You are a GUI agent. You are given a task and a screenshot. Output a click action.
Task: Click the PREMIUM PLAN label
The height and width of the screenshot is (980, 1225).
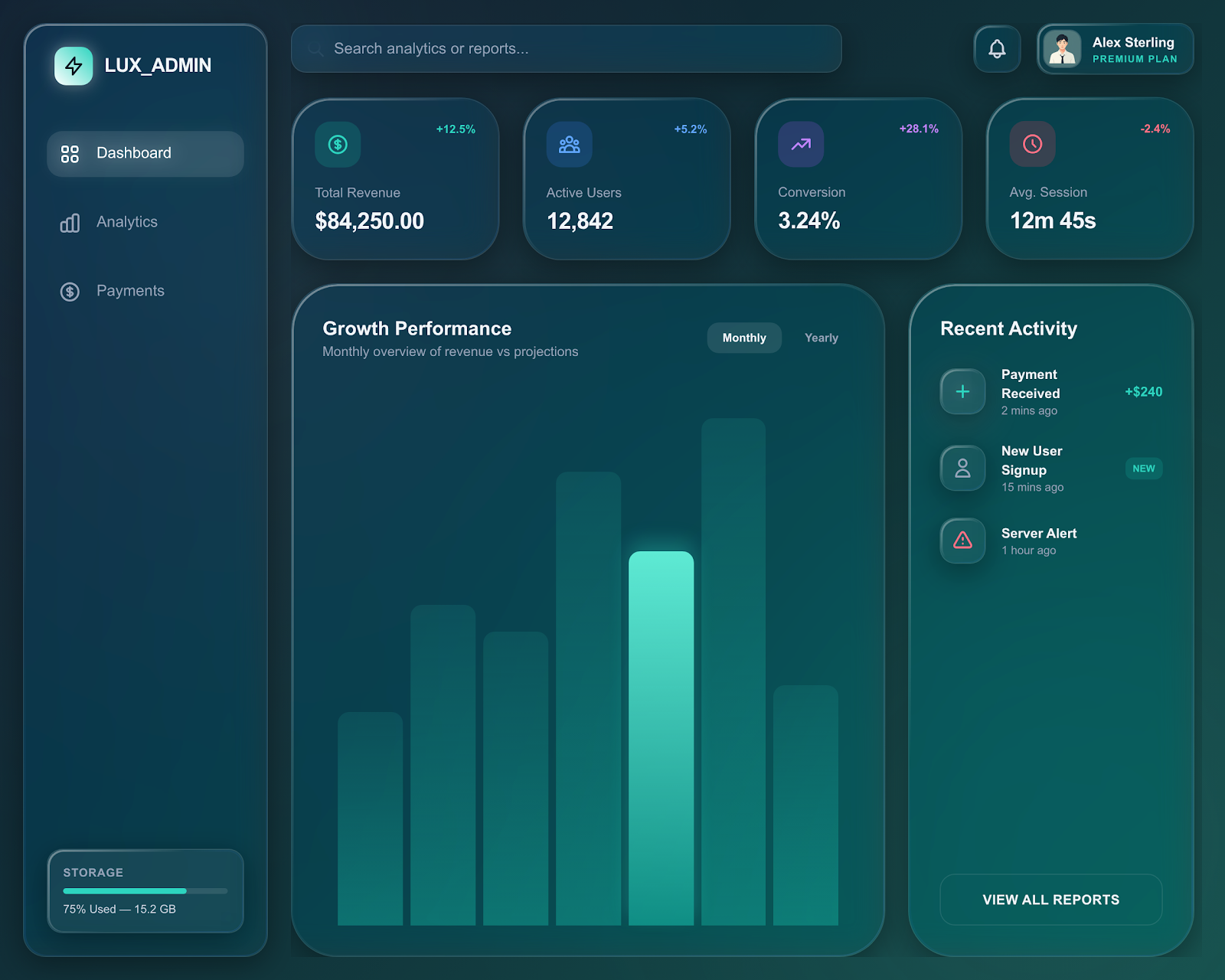[x=1135, y=59]
